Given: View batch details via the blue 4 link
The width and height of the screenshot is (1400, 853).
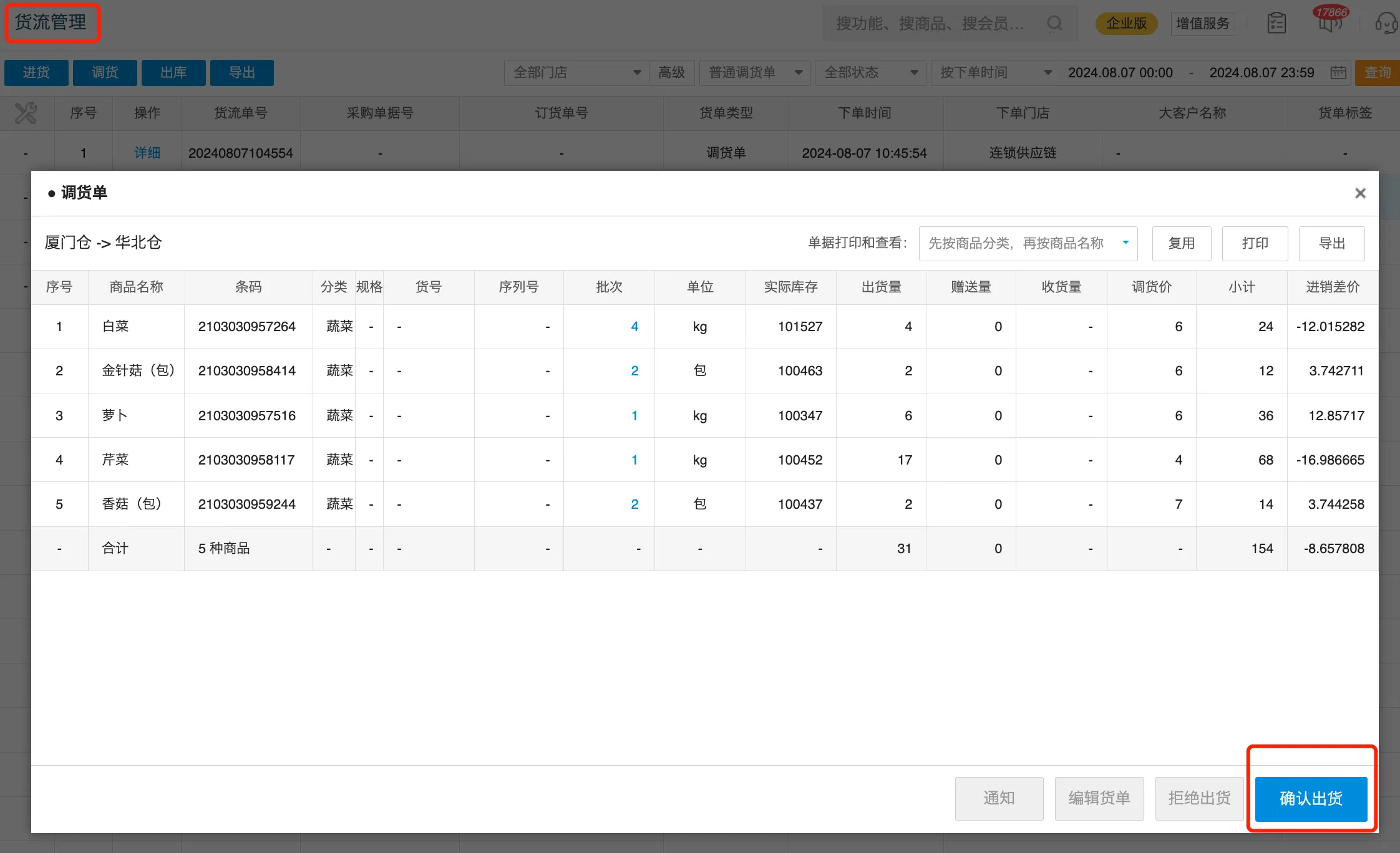Looking at the screenshot, I should click(634, 326).
